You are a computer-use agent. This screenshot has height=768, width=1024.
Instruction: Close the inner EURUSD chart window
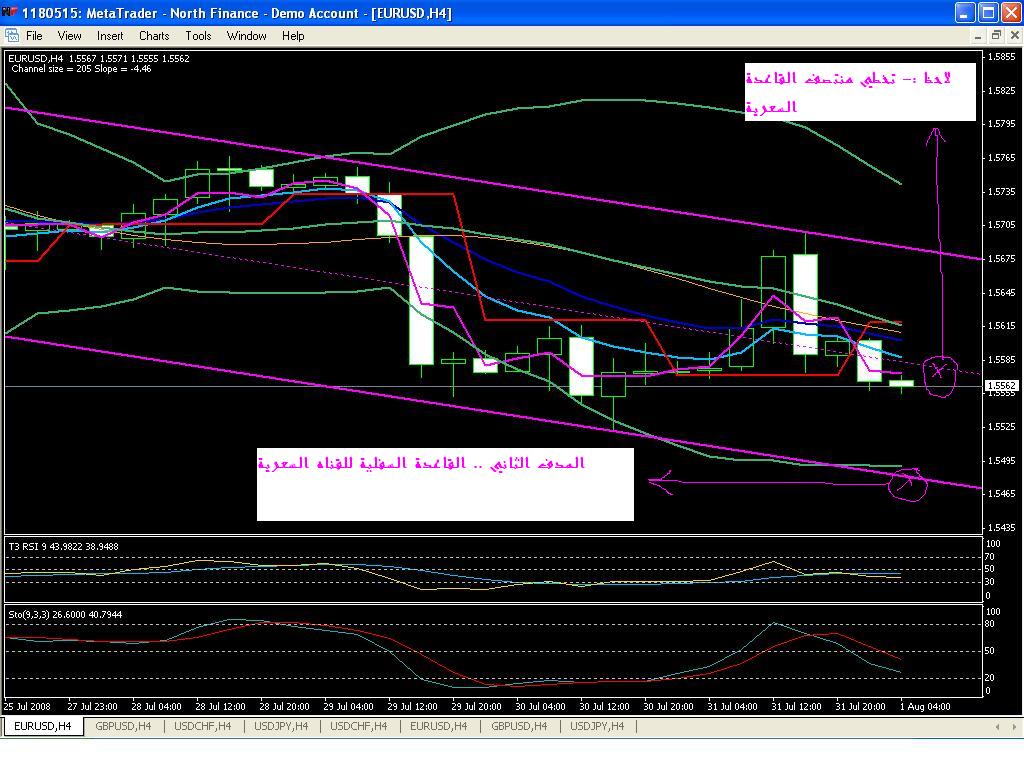tap(1014, 36)
